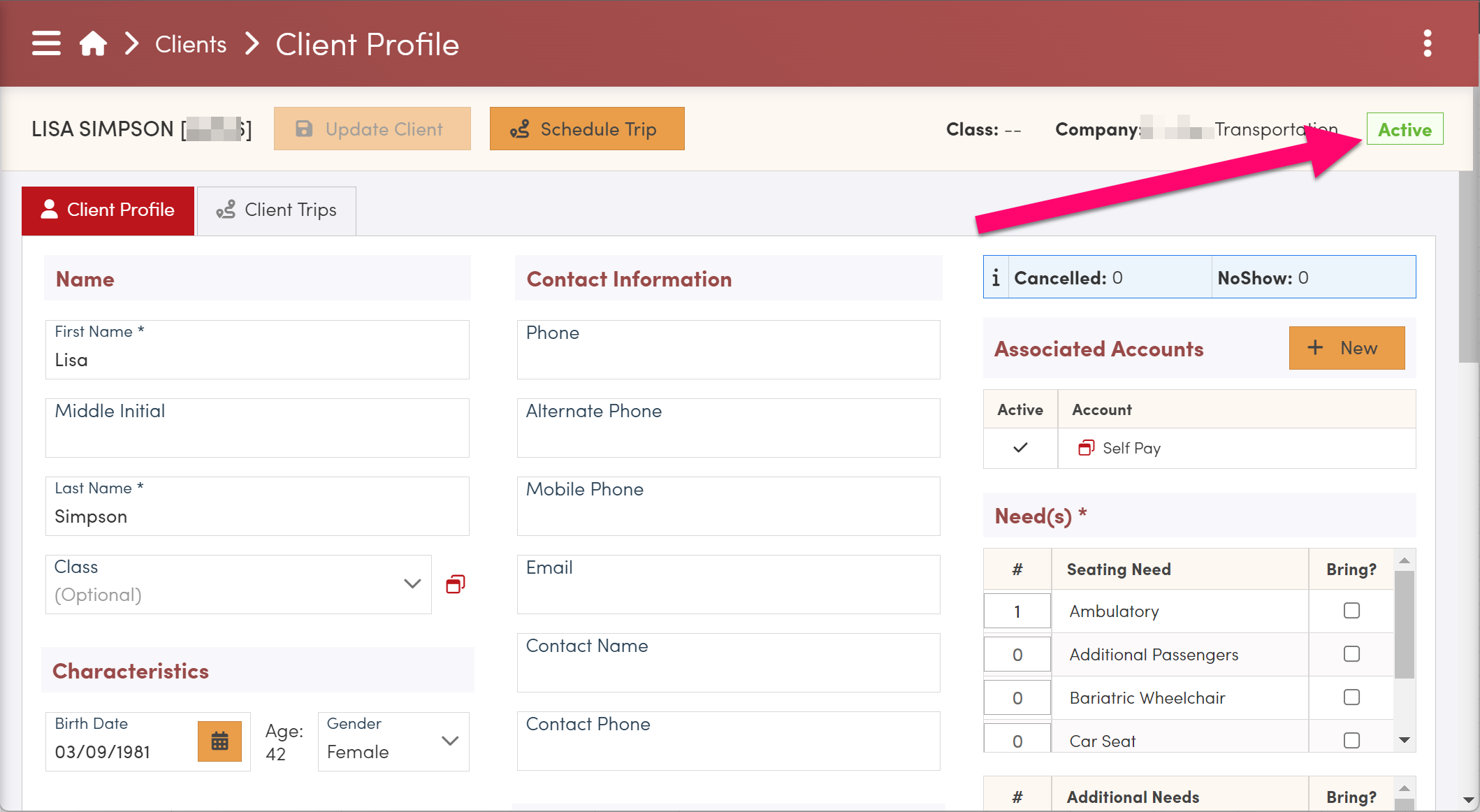Click into the Email field
Image resolution: width=1480 pixels, height=812 pixels.
pos(728,586)
